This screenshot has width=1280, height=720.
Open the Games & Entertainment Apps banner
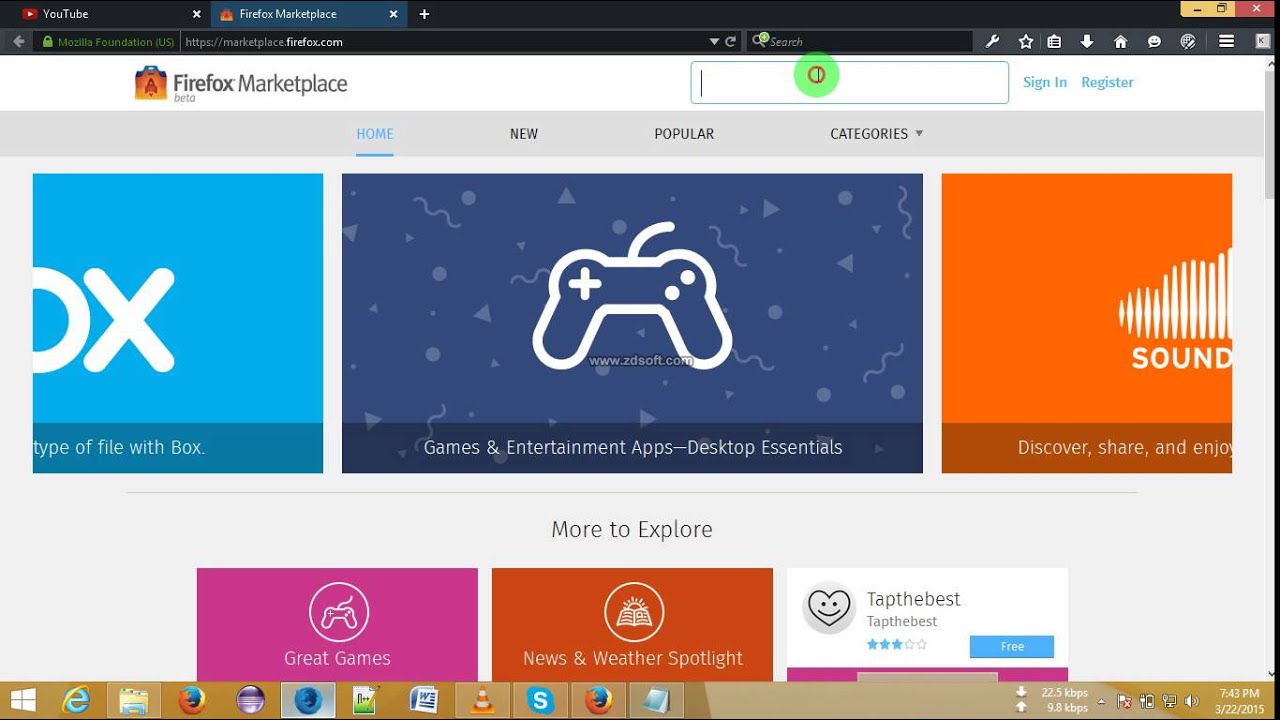click(x=632, y=323)
